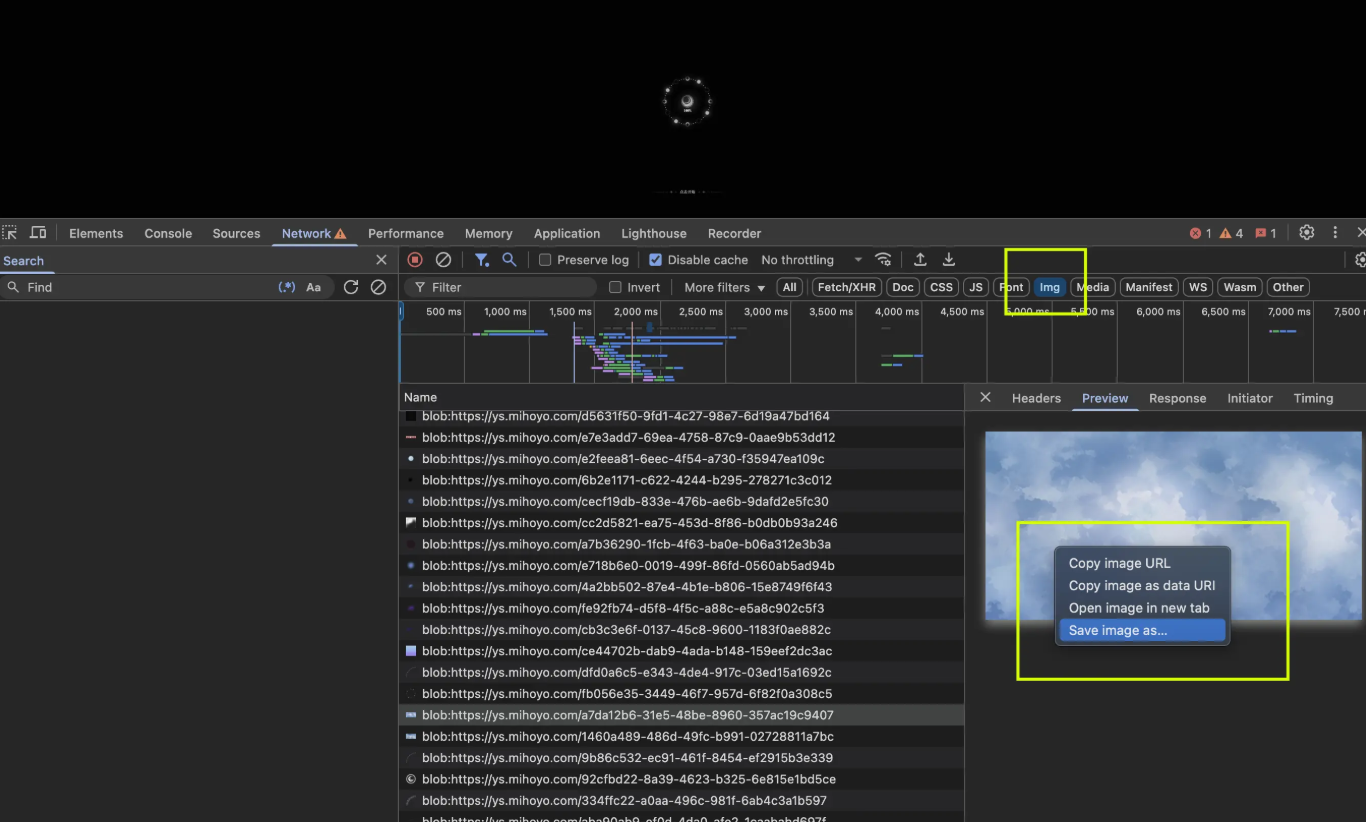The width and height of the screenshot is (1366, 822).
Task: Click the Name column header
Action: [681, 397]
